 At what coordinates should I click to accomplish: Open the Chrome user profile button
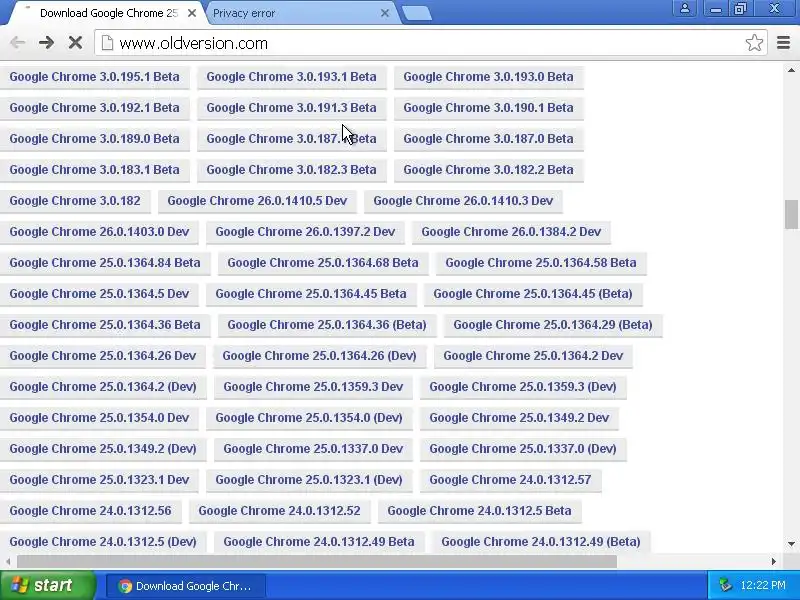(x=685, y=9)
